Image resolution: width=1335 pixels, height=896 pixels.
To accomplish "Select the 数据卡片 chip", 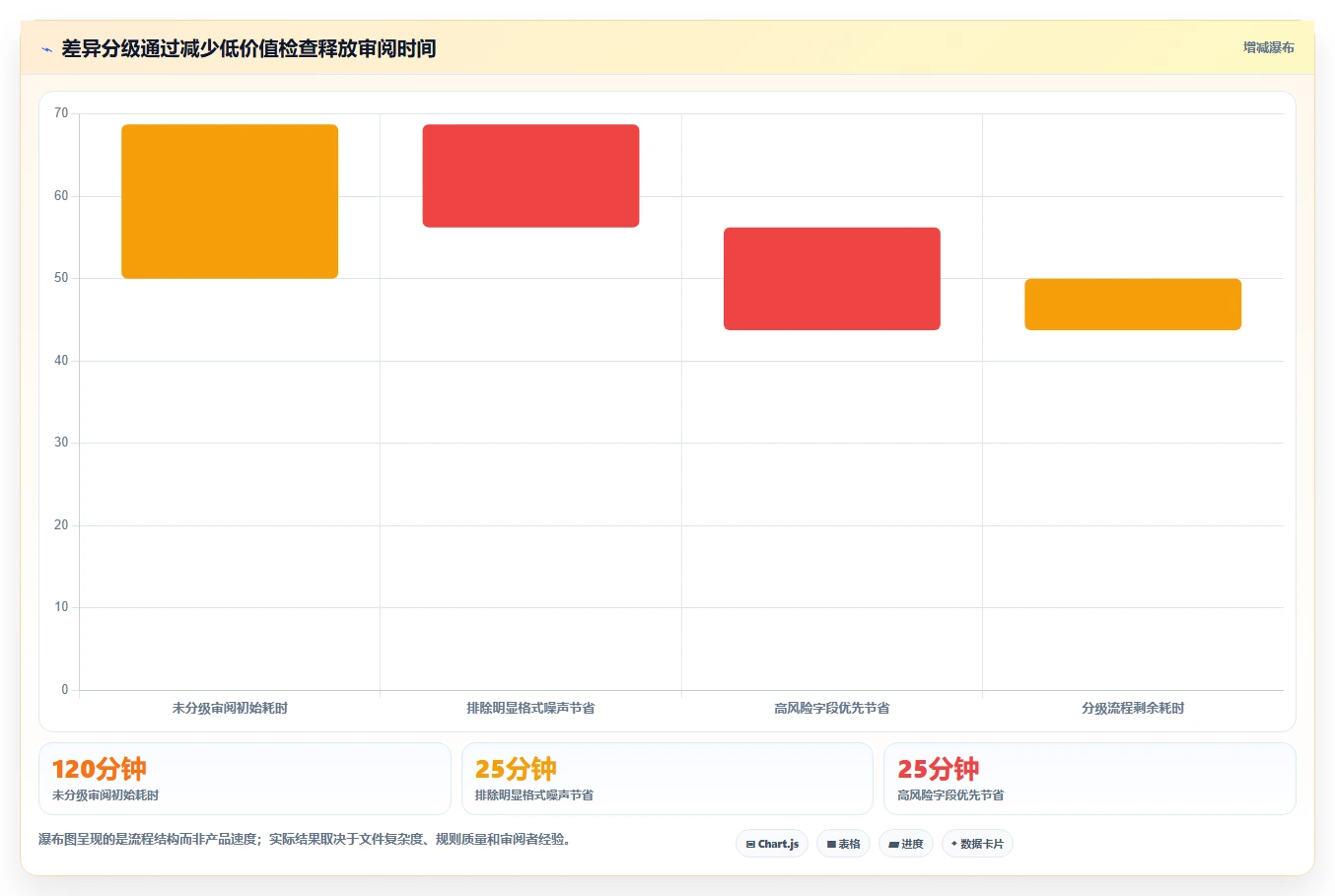I will pyautogui.click(x=977, y=844).
